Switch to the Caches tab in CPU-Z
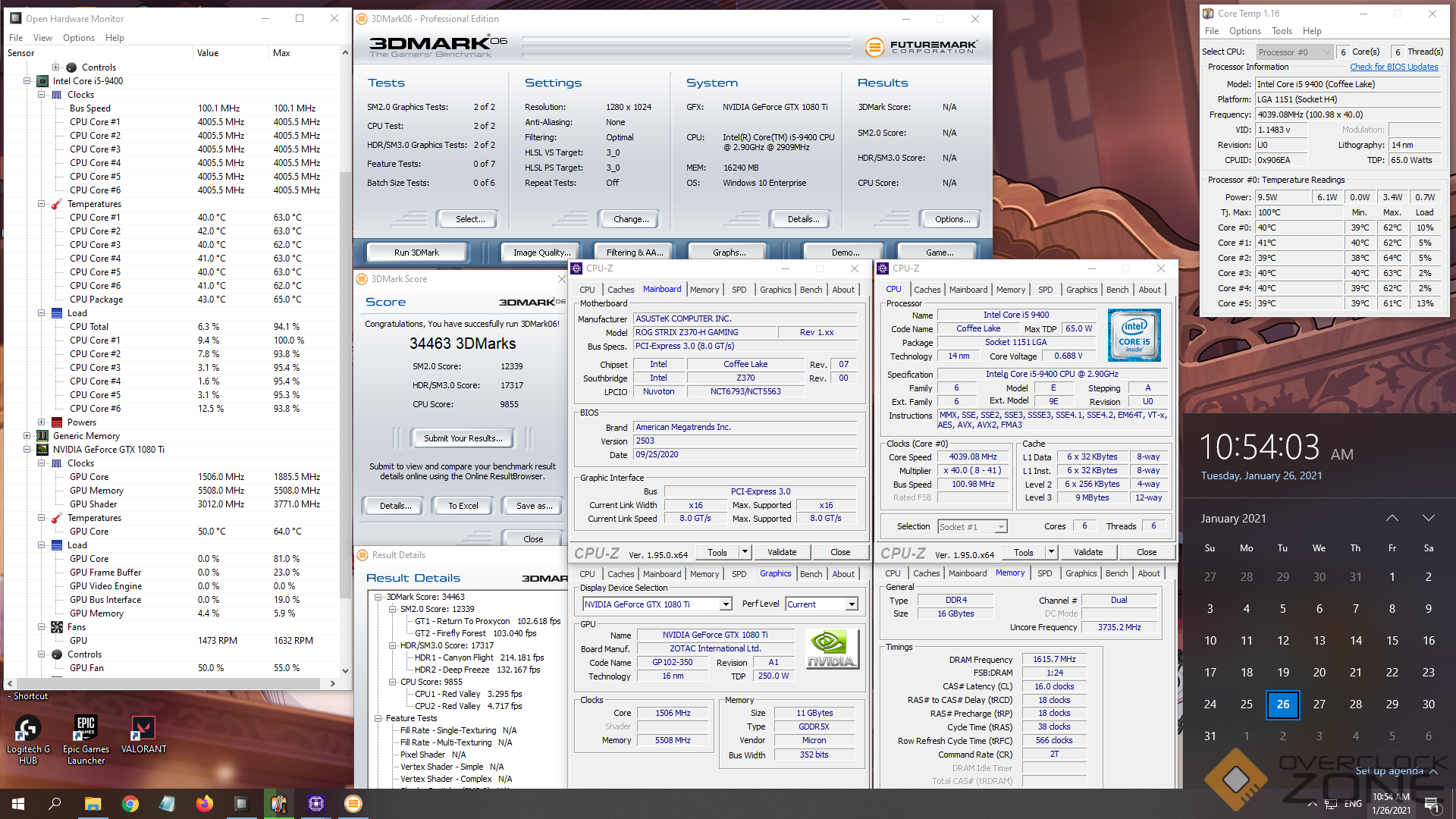This screenshot has height=819, width=1456. (x=620, y=290)
